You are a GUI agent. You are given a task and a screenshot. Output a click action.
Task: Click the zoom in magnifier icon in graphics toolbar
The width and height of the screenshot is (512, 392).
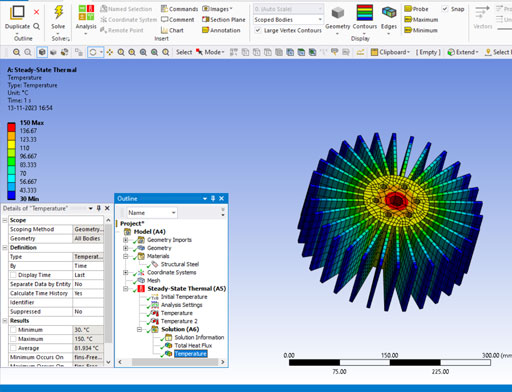pos(16,52)
